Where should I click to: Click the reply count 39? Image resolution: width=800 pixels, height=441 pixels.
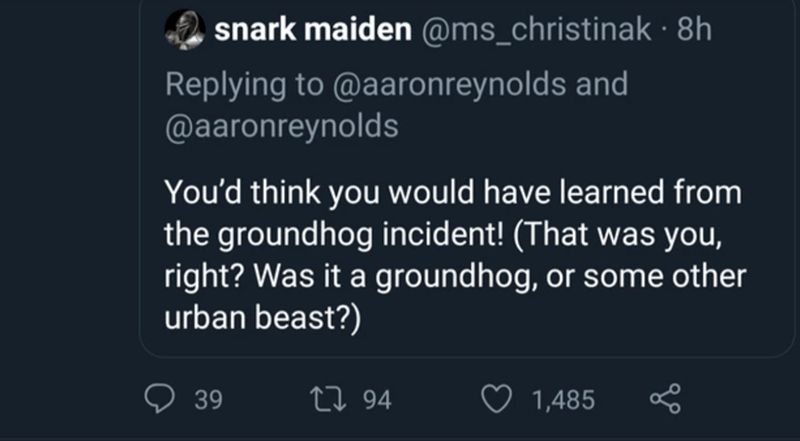[x=207, y=401]
